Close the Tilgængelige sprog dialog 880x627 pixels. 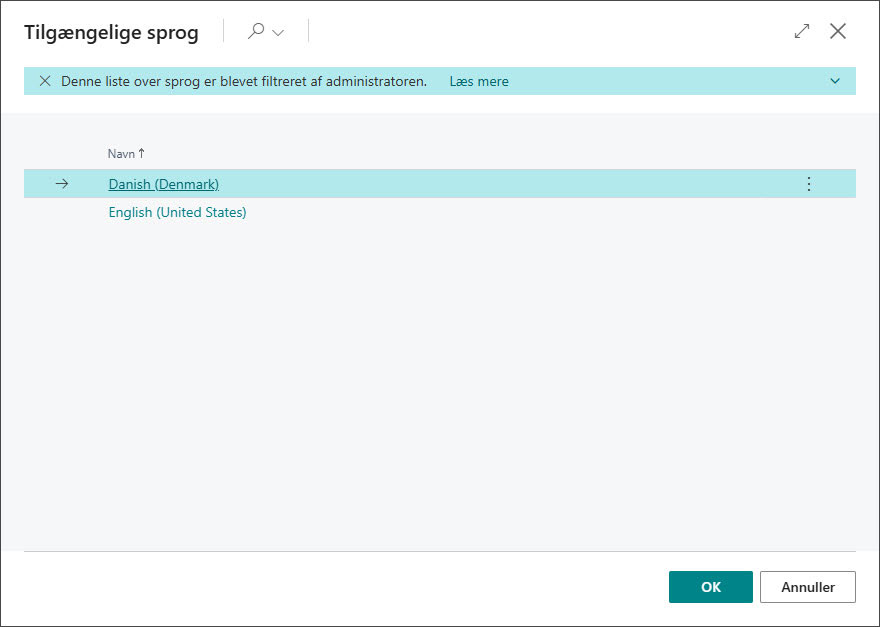tap(838, 31)
